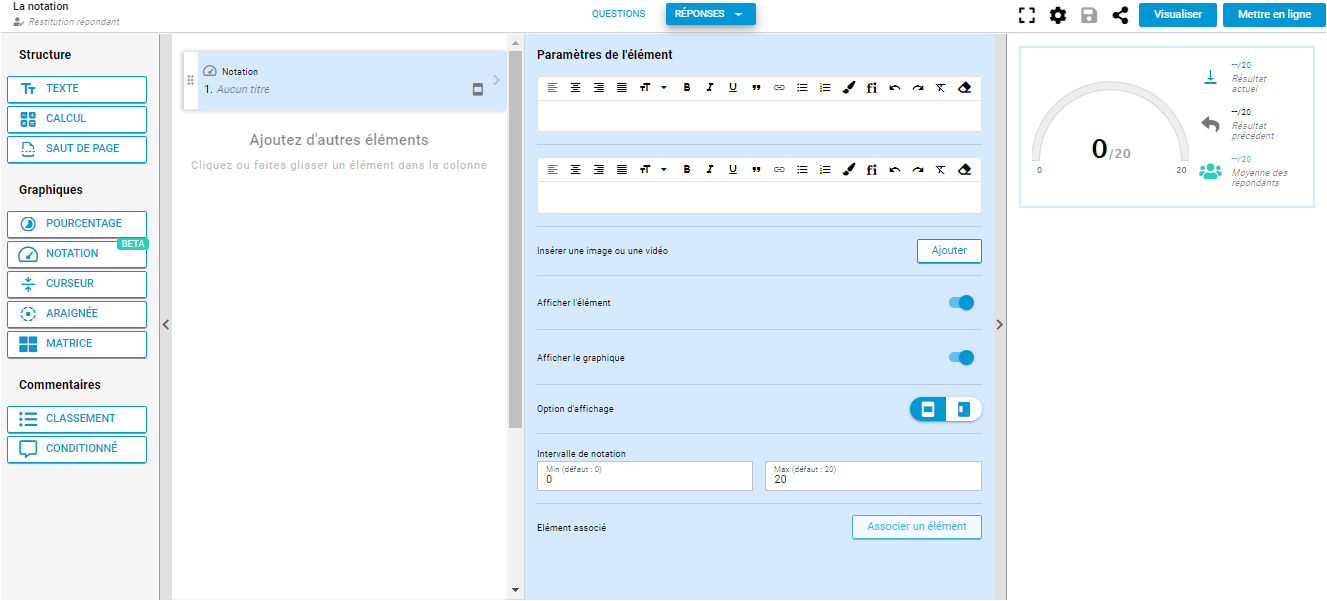
Task: Erase content with first editor eraser icon
Action: [964, 88]
